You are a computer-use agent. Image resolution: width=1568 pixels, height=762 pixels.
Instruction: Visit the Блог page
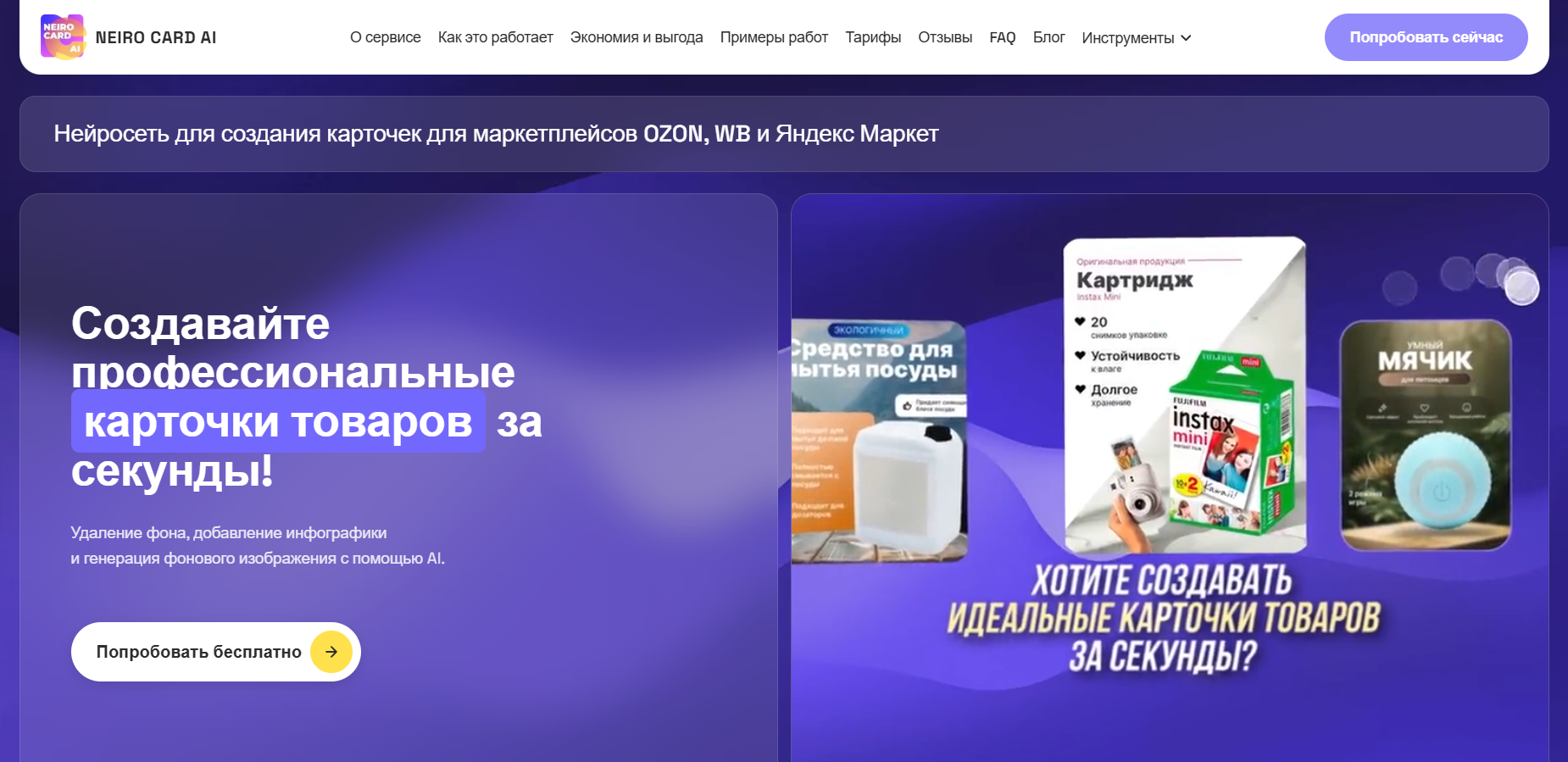coord(1048,37)
